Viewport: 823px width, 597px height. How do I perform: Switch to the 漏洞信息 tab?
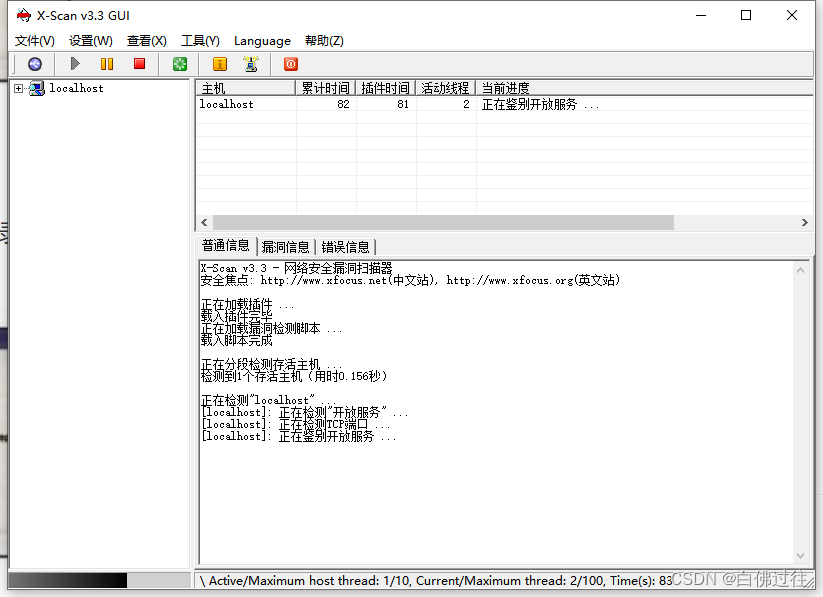pyautogui.click(x=287, y=246)
